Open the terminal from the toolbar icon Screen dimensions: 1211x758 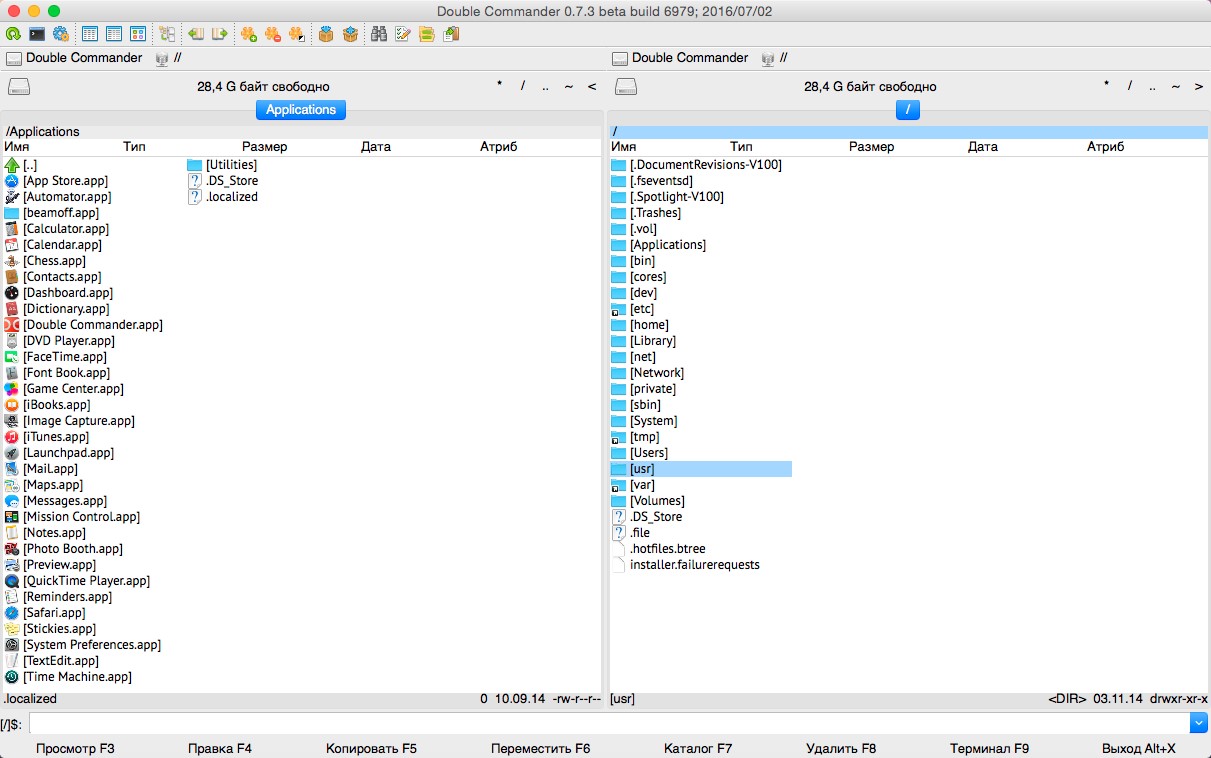pyautogui.click(x=37, y=34)
